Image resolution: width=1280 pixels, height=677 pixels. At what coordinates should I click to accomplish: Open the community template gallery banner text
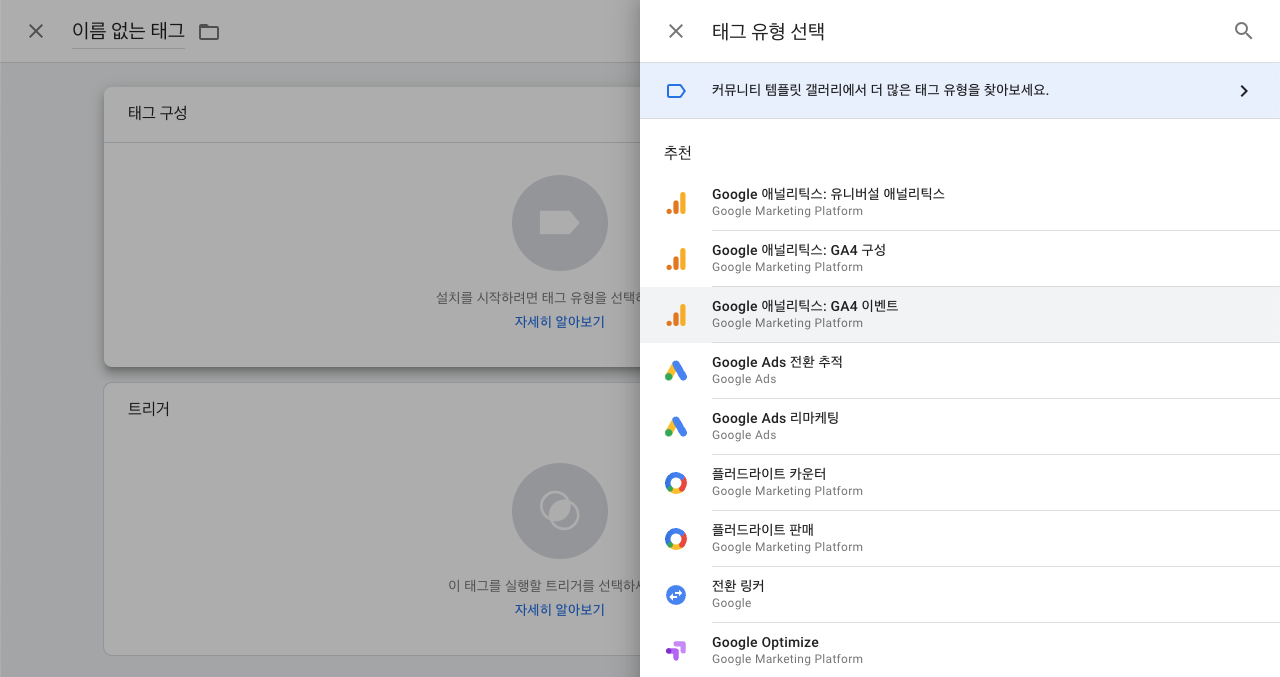pos(880,90)
